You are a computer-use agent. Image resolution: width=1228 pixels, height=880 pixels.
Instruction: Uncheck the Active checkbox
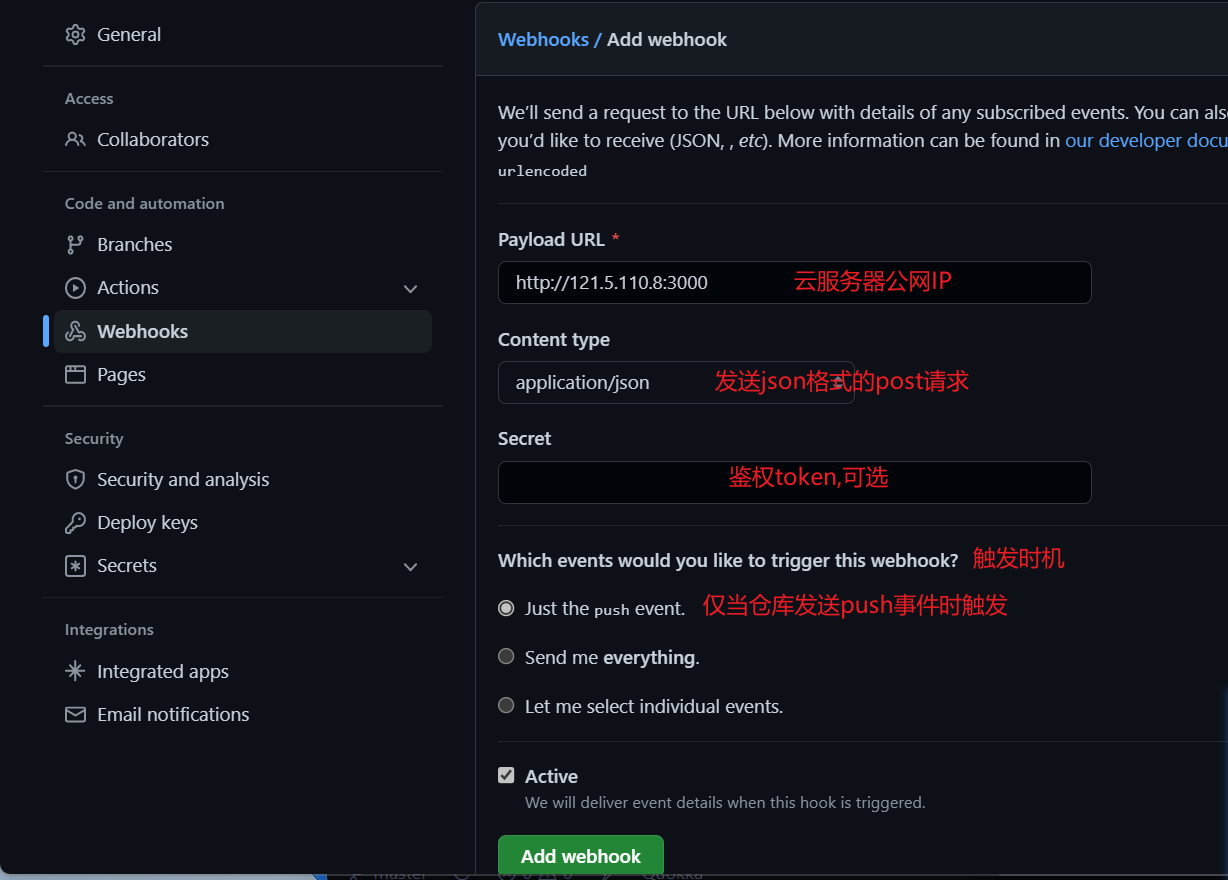tap(506, 776)
